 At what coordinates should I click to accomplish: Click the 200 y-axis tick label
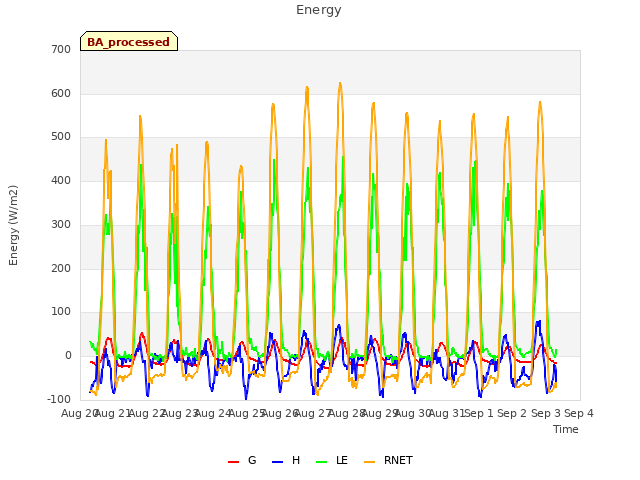click(61, 269)
